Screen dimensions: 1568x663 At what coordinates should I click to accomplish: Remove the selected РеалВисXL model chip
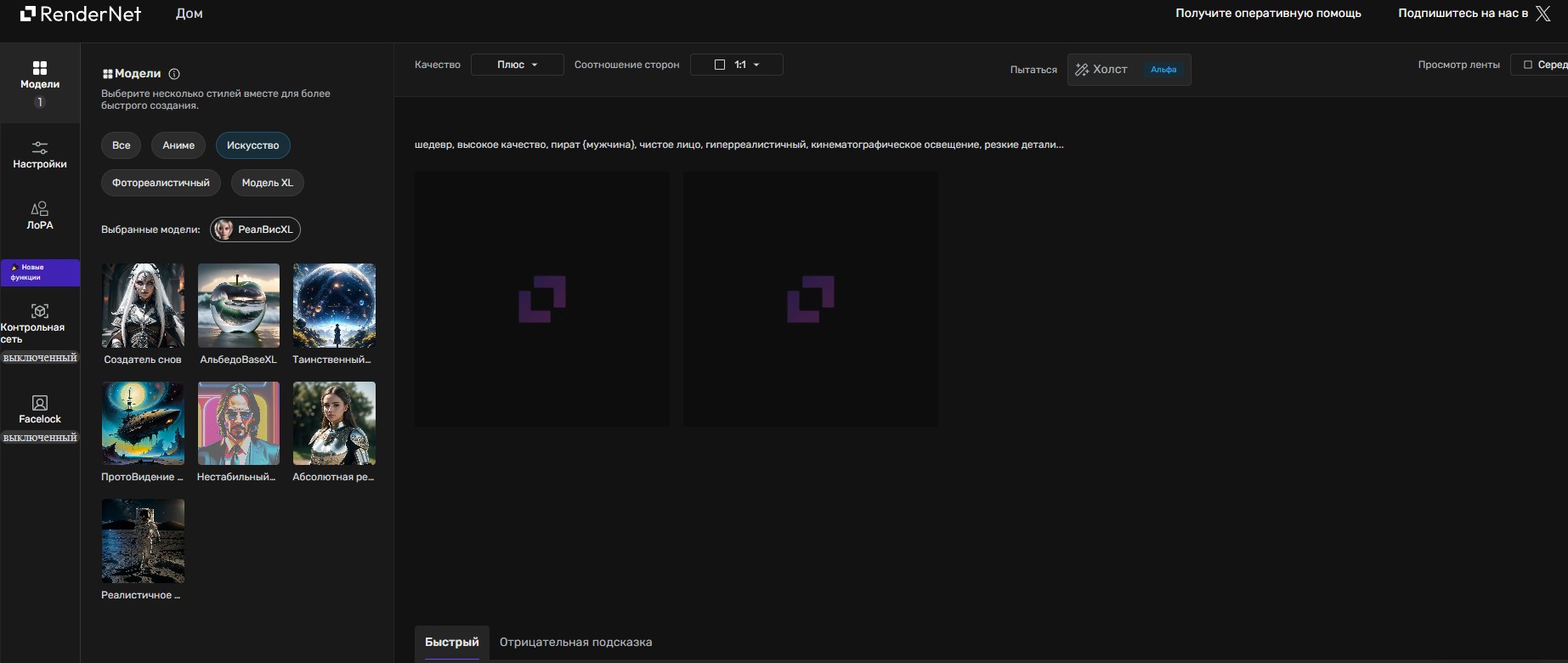(255, 229)
